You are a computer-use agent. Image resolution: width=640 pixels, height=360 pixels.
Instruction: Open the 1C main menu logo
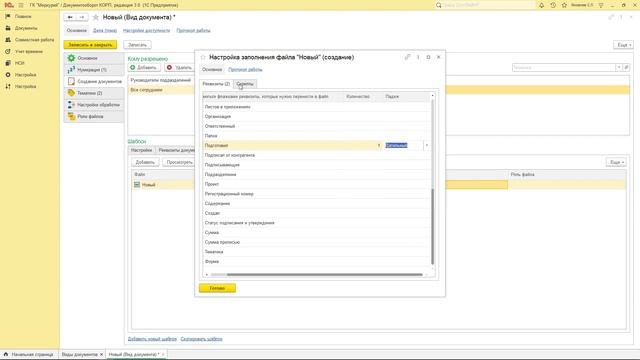[x=9, y=5]
